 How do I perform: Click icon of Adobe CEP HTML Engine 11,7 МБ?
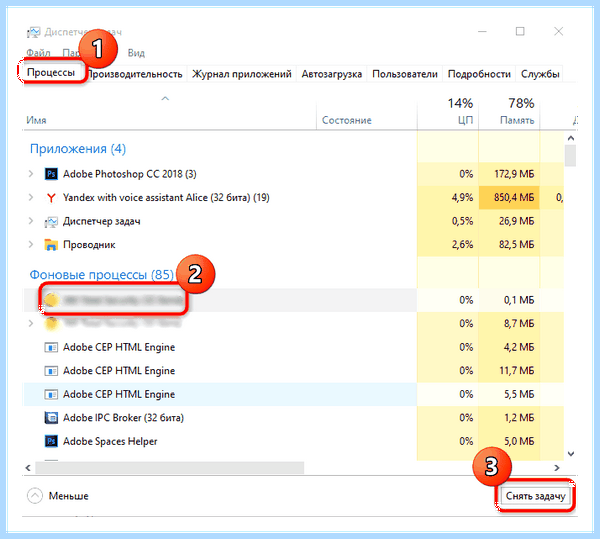click(51, 371)
